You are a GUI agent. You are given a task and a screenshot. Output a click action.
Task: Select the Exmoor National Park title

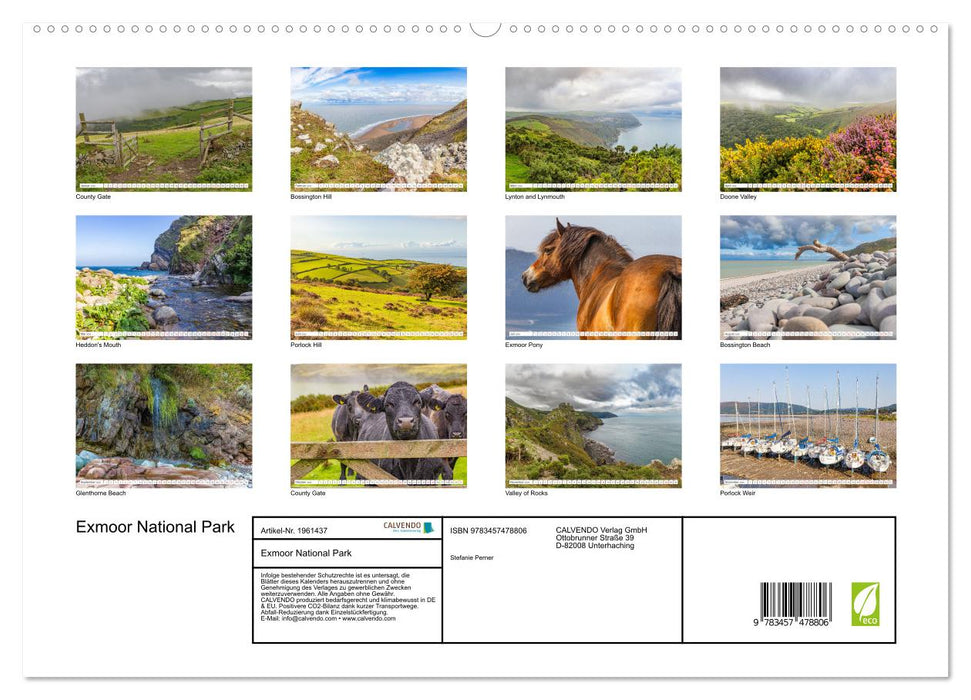coord(155,527)
